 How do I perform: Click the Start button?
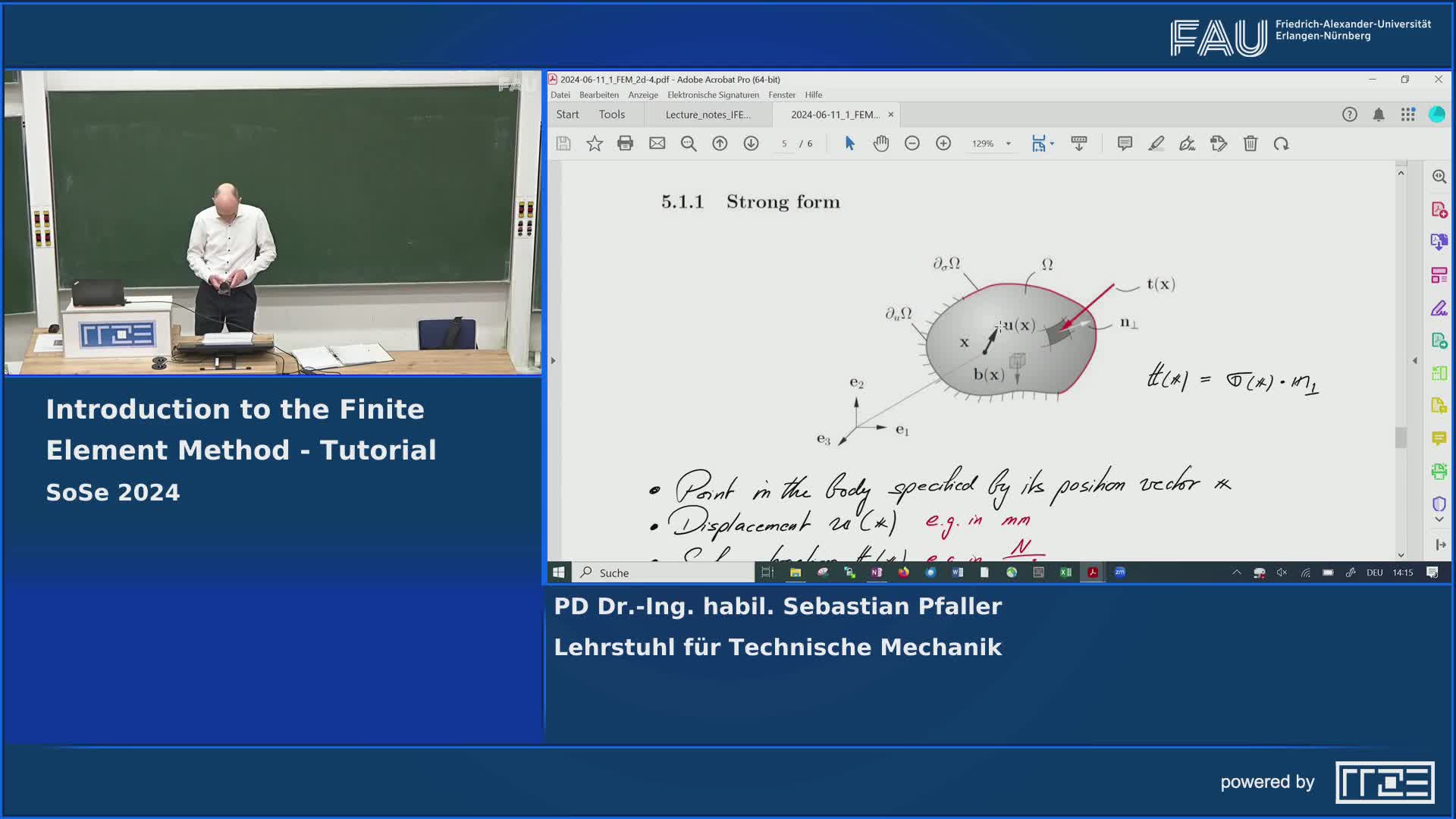tap(567, 115)
